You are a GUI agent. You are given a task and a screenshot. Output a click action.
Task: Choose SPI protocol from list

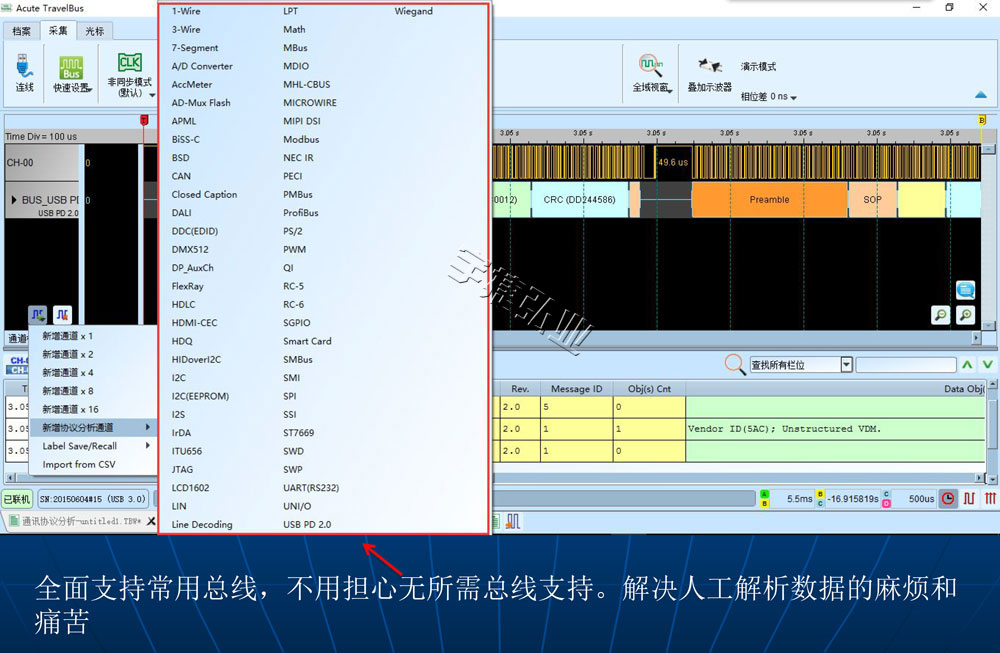pos(290,396)
